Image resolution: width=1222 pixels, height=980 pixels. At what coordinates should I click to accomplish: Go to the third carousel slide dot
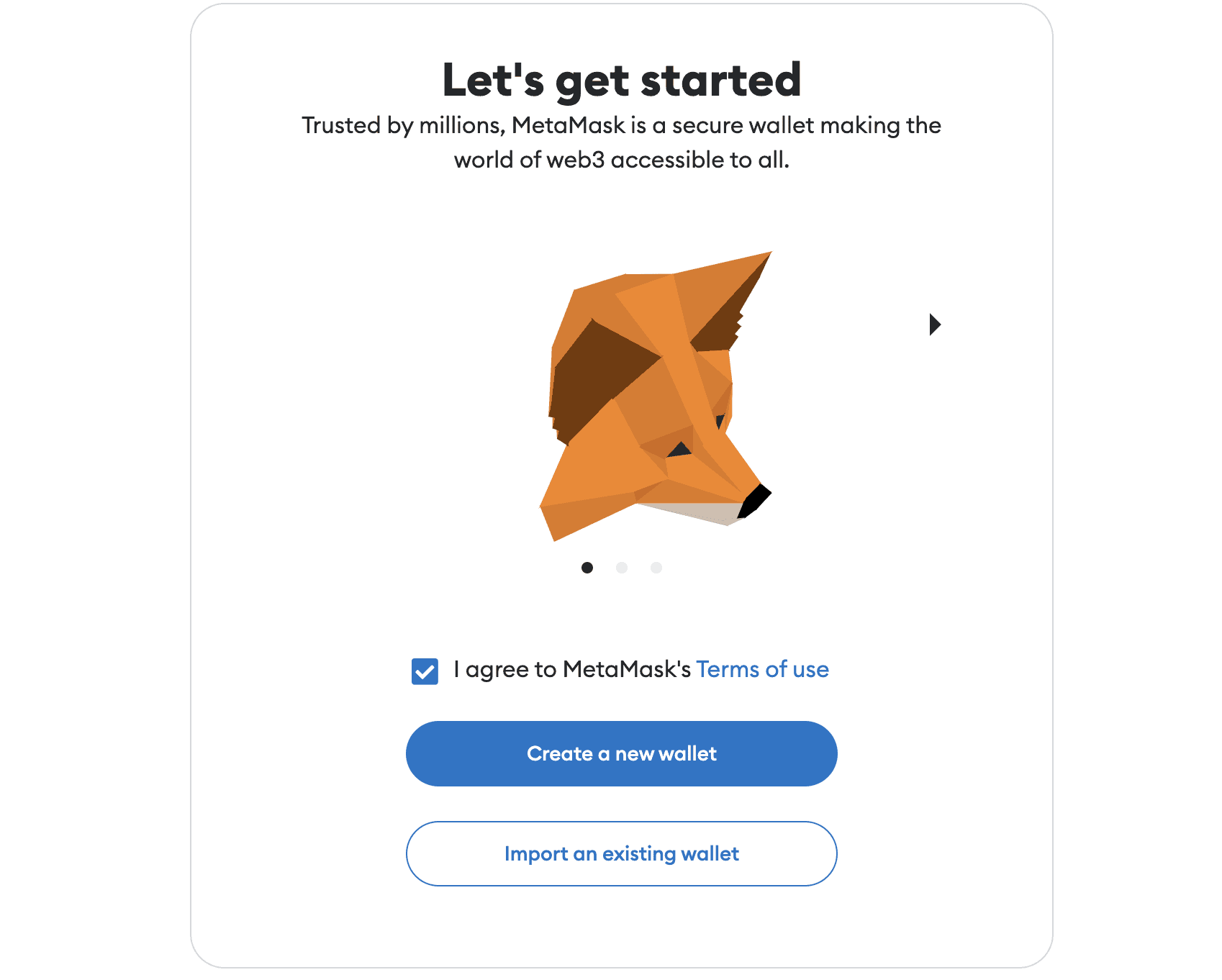tap(656, 568)
